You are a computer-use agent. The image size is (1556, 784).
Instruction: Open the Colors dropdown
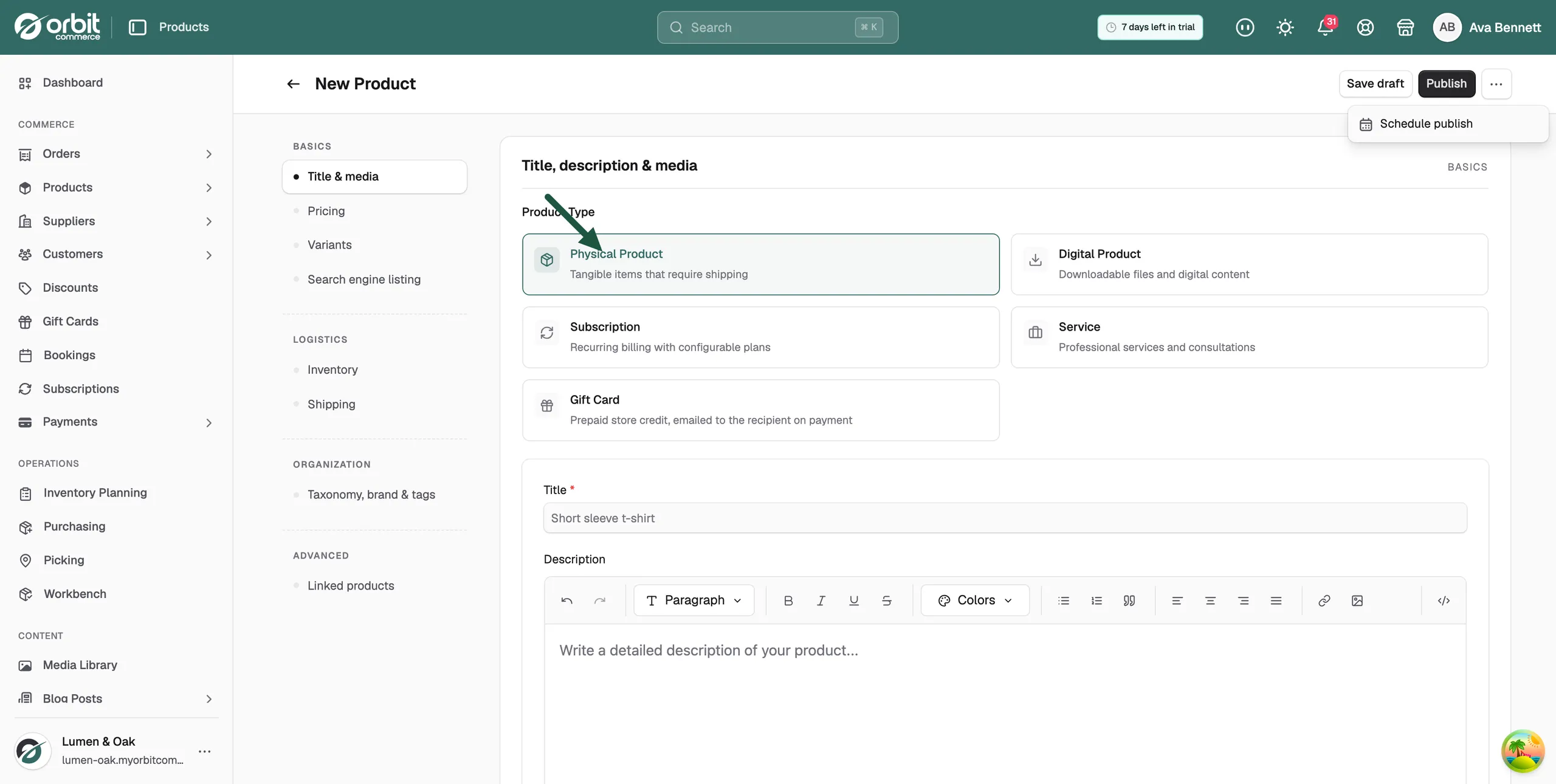(975, 600)
